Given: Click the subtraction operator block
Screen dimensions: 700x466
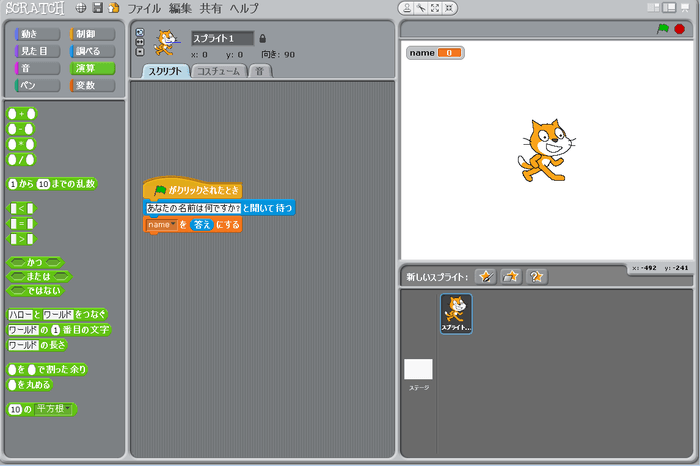Looking at the screenshot, I should point(21,129).
